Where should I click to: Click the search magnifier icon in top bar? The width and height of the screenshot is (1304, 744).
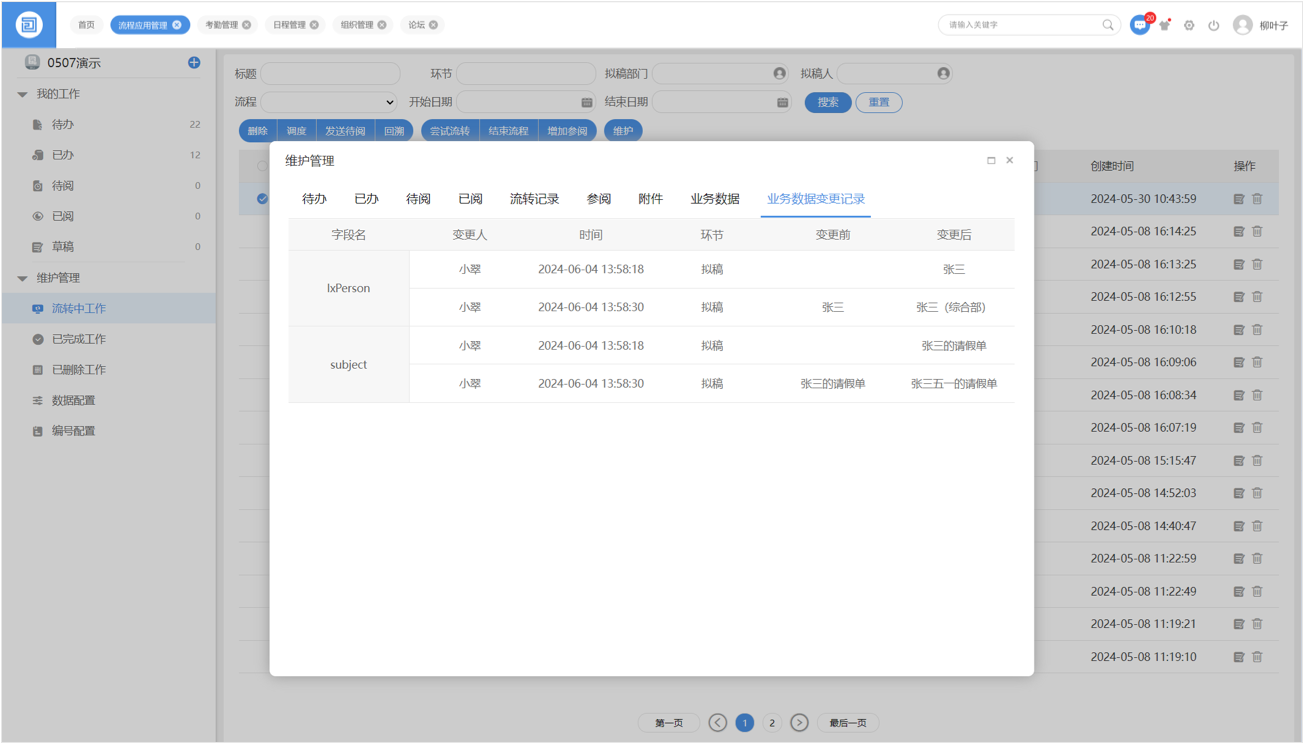click(x=1108, y=25)
